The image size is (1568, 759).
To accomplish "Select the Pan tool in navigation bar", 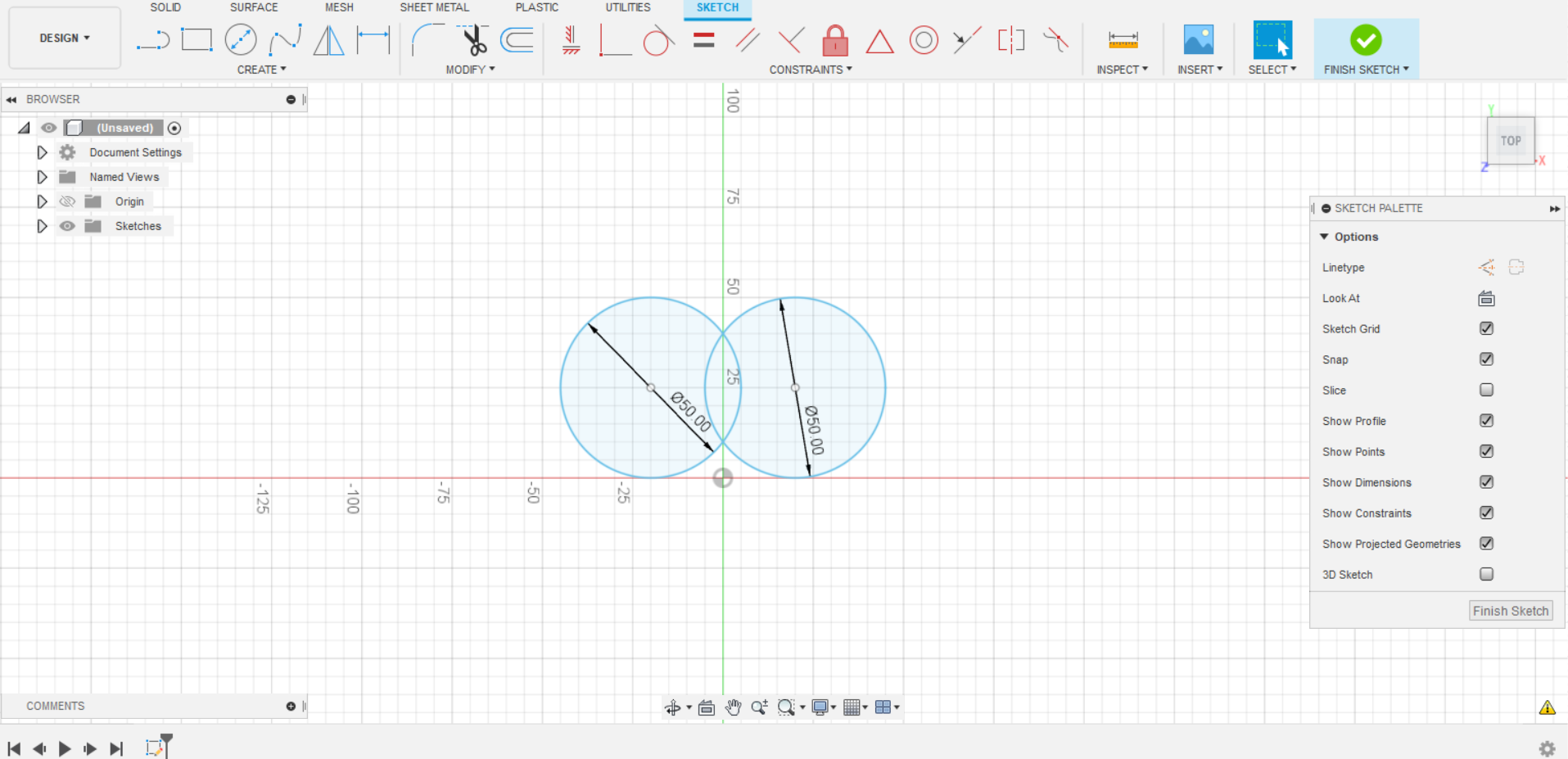I will click(733, 707).
